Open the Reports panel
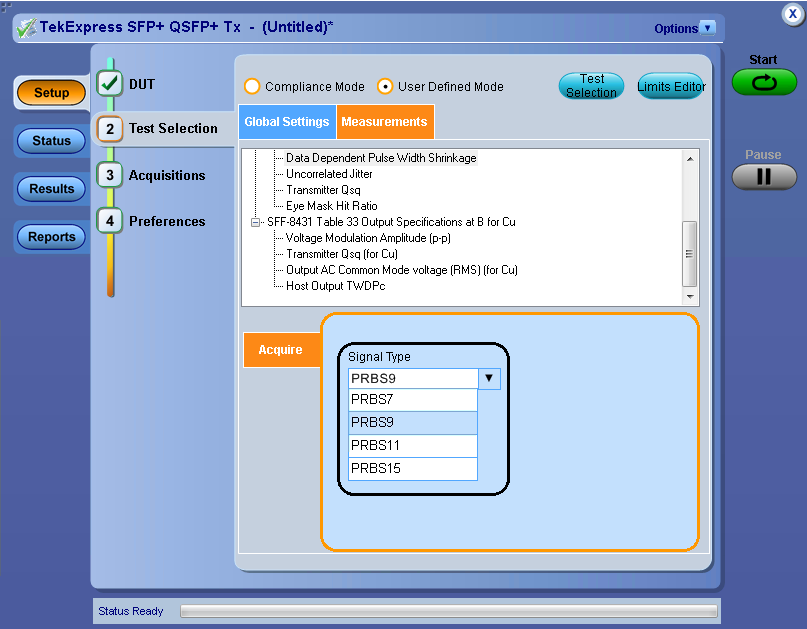Image resolution: width=807 pixels, height=629 pixels. (x=50, y=237)
